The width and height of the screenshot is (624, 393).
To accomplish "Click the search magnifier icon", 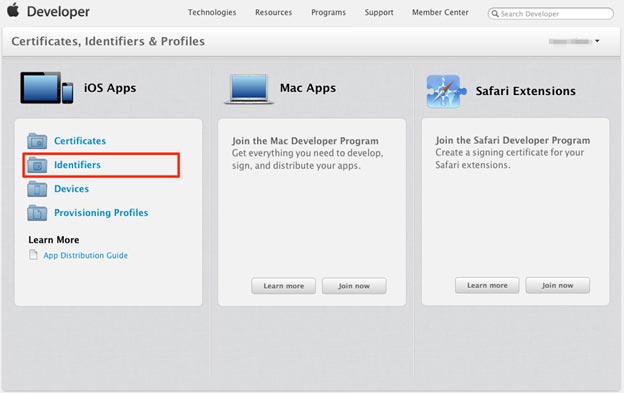I will click(x=495, y=14).
